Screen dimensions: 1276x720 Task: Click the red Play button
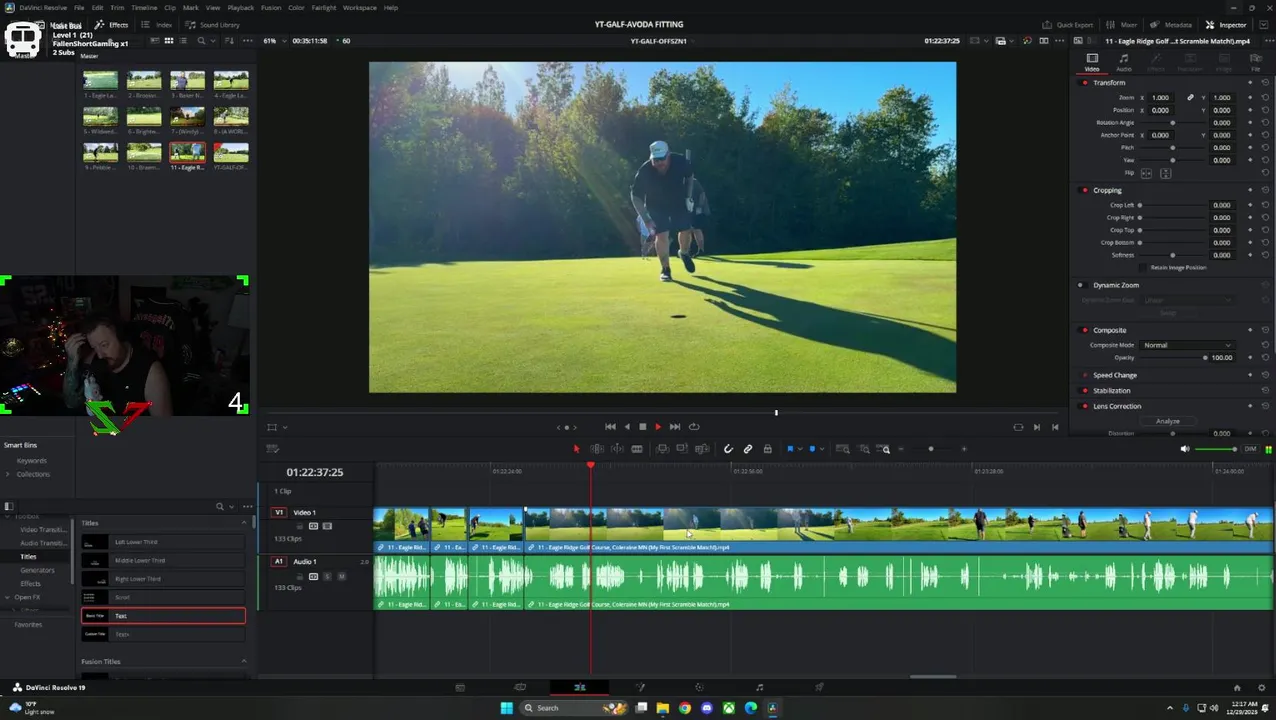pyautogui.click(x=658, y=427)
